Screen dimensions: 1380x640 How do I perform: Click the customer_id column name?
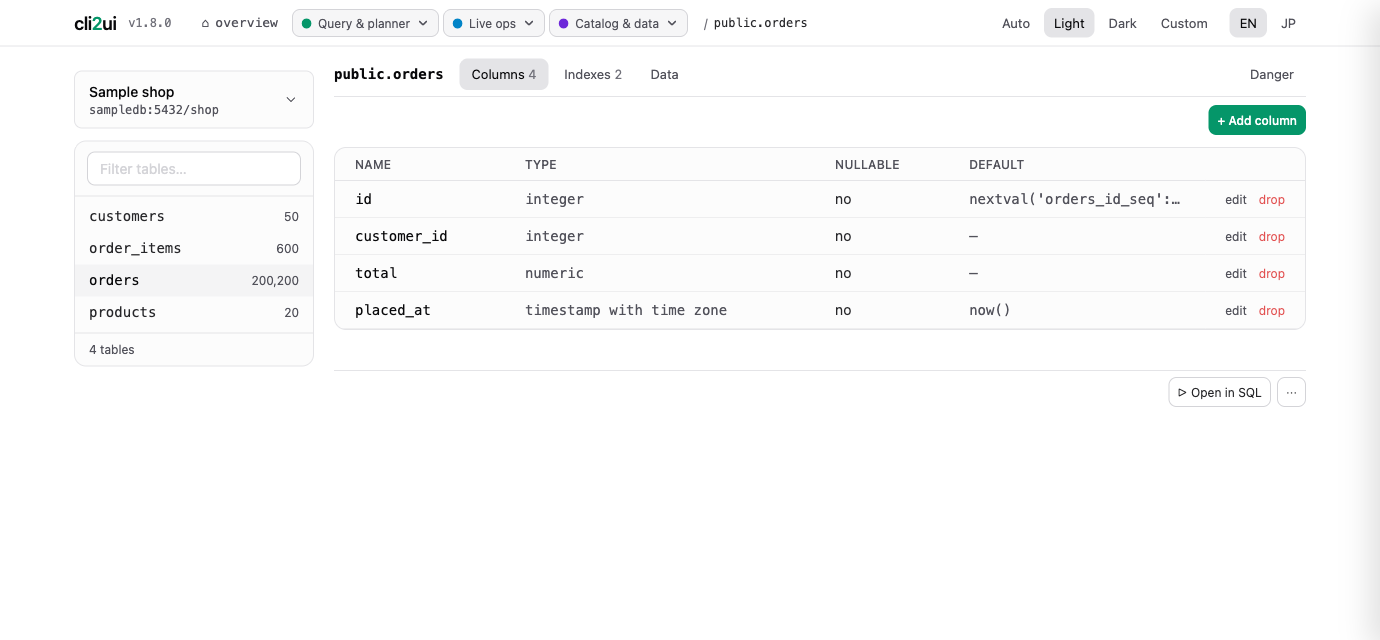point(401,236)
